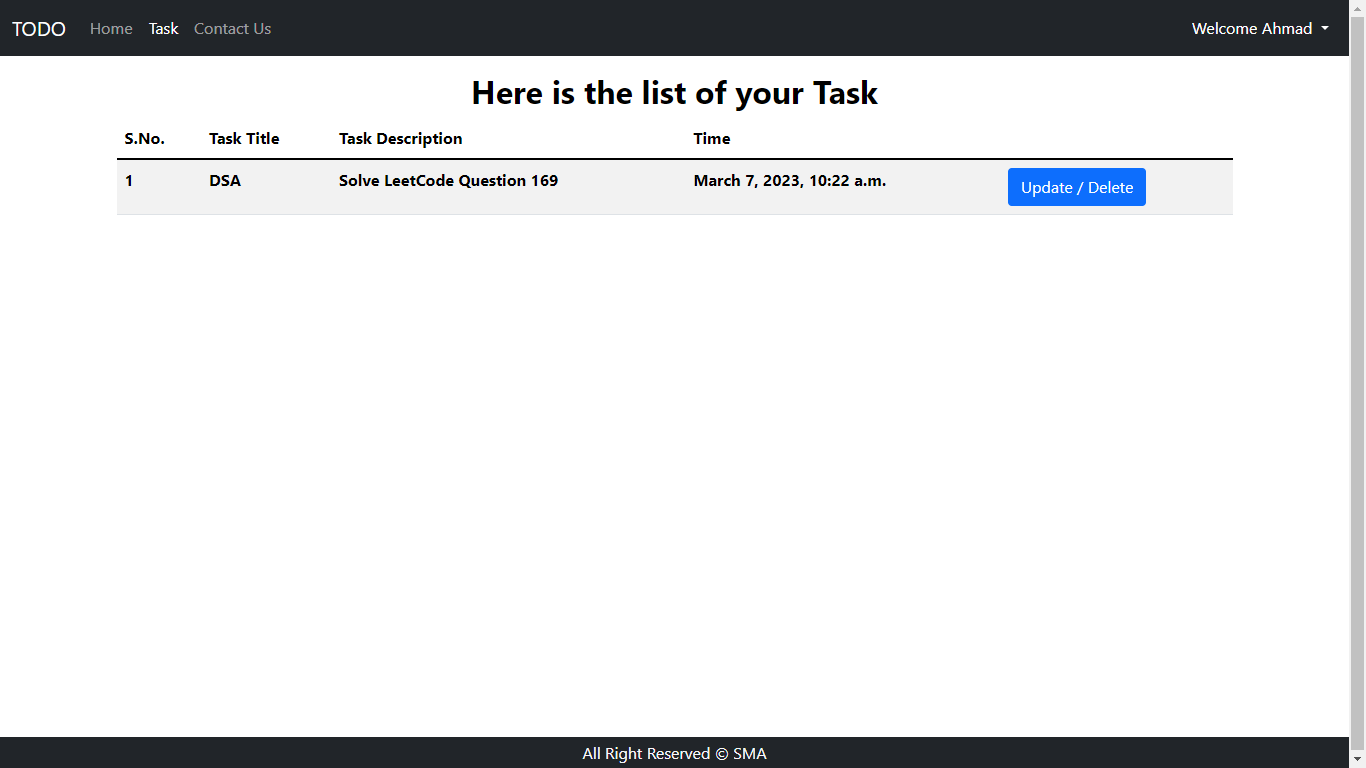Open the Task nav item

pos(163,29)
